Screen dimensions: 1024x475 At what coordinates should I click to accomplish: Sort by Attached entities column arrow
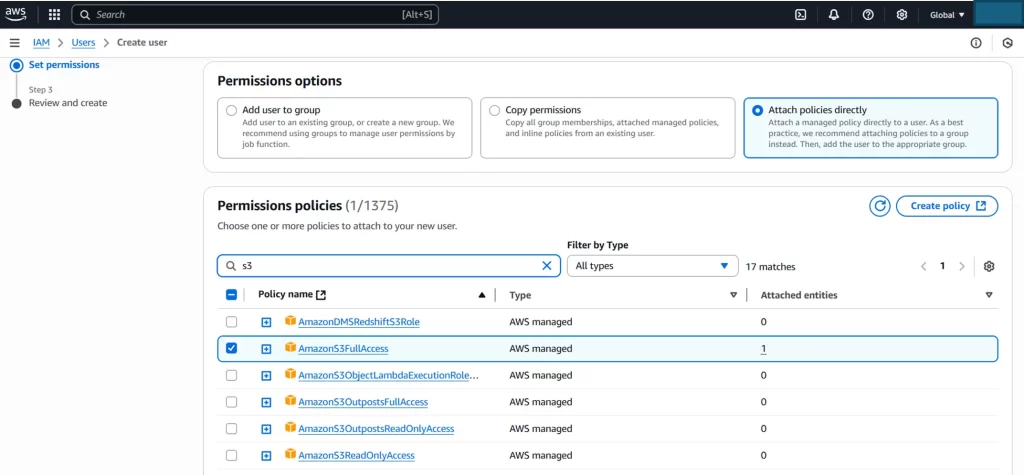point(989,295)
